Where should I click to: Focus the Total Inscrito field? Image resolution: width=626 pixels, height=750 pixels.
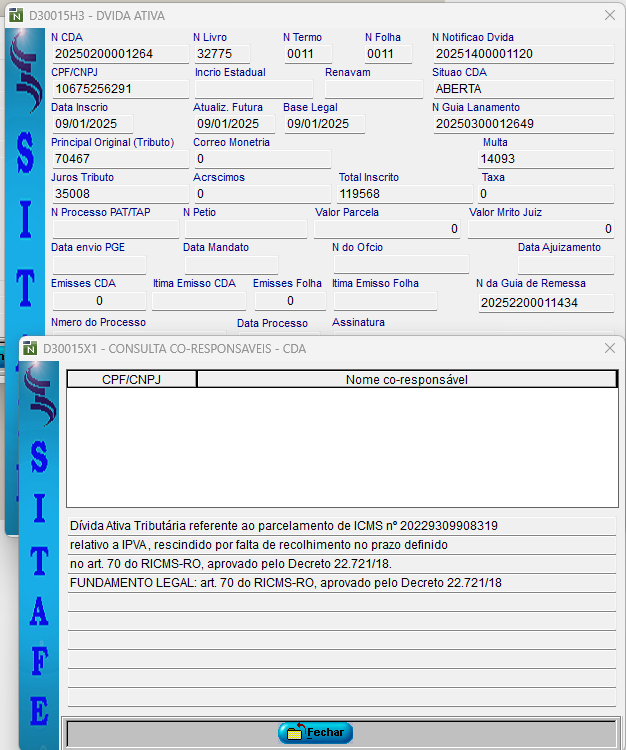pyautogui.click(x=398, y=194)
